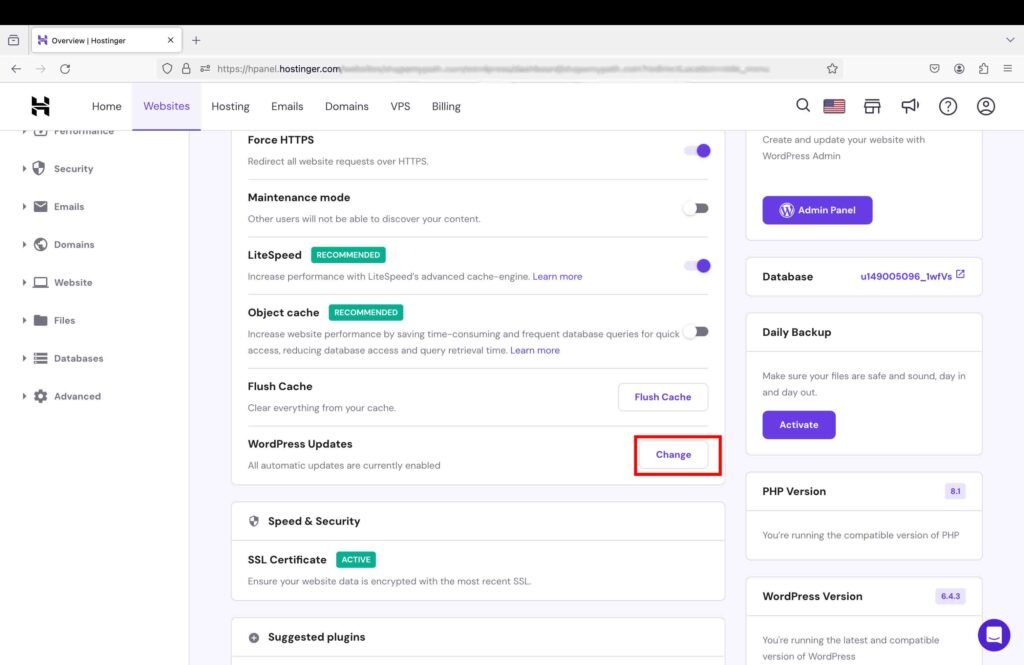Screen dimensions: 1024x665
Task: Click the Databases list sidebar icon
Action: 40,358
